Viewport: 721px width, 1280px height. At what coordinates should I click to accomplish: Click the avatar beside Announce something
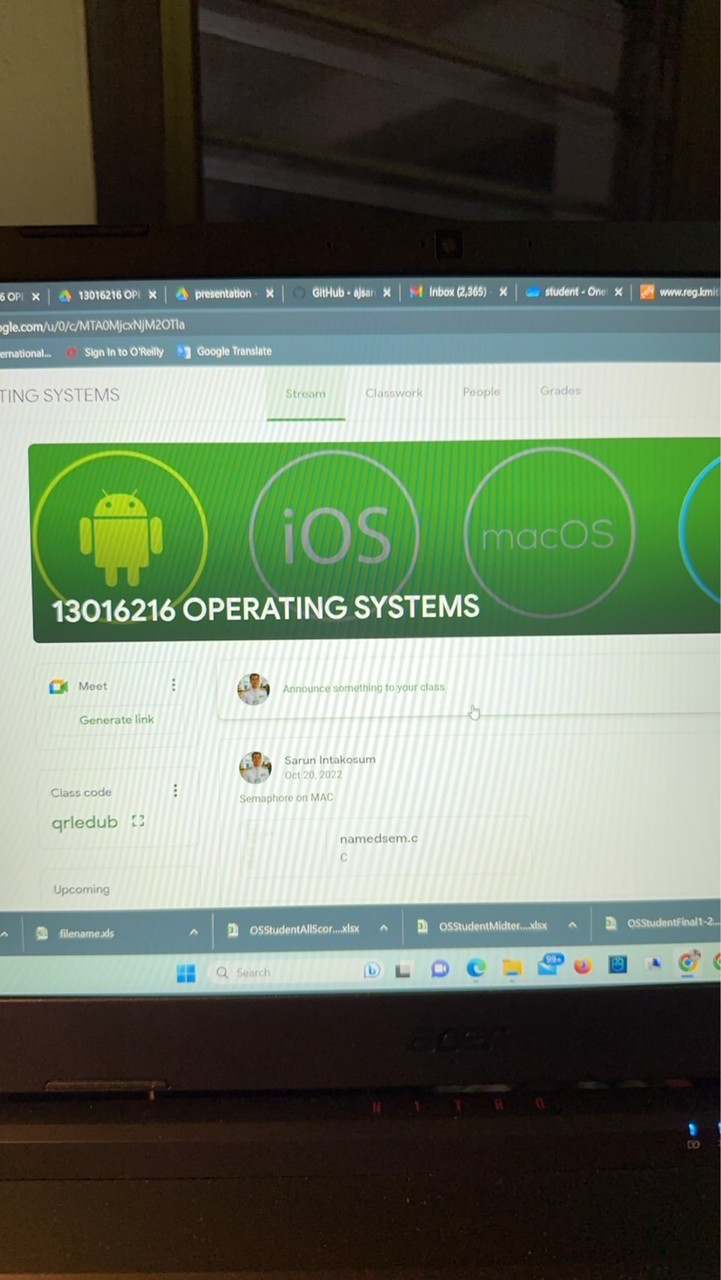[253, 689]
